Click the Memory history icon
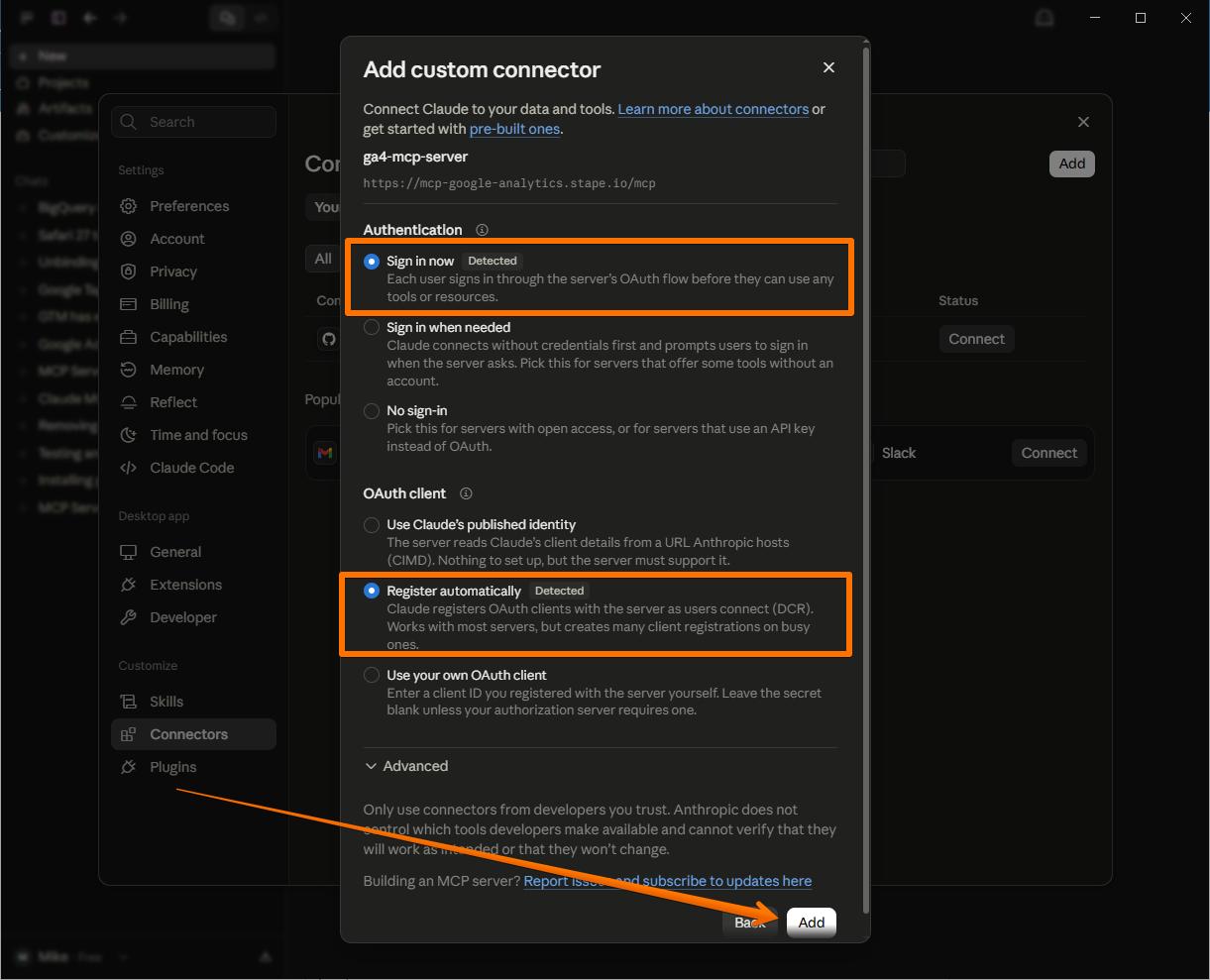This screenshot has width=1210, height=980. click(128, 370)
